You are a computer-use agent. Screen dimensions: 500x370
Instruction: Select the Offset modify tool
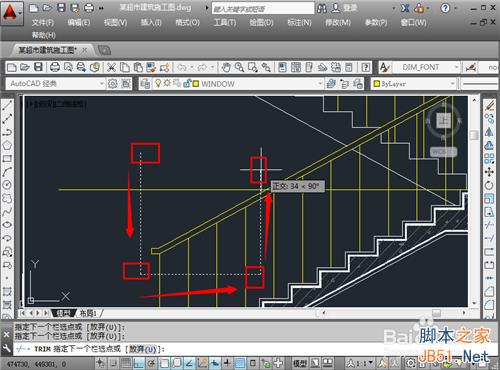[x=489, y=145]
